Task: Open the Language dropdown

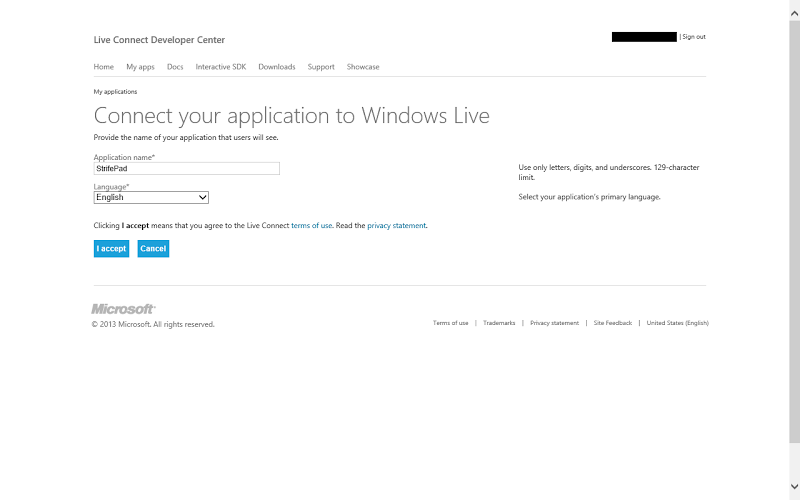Action: click(151, 197)
